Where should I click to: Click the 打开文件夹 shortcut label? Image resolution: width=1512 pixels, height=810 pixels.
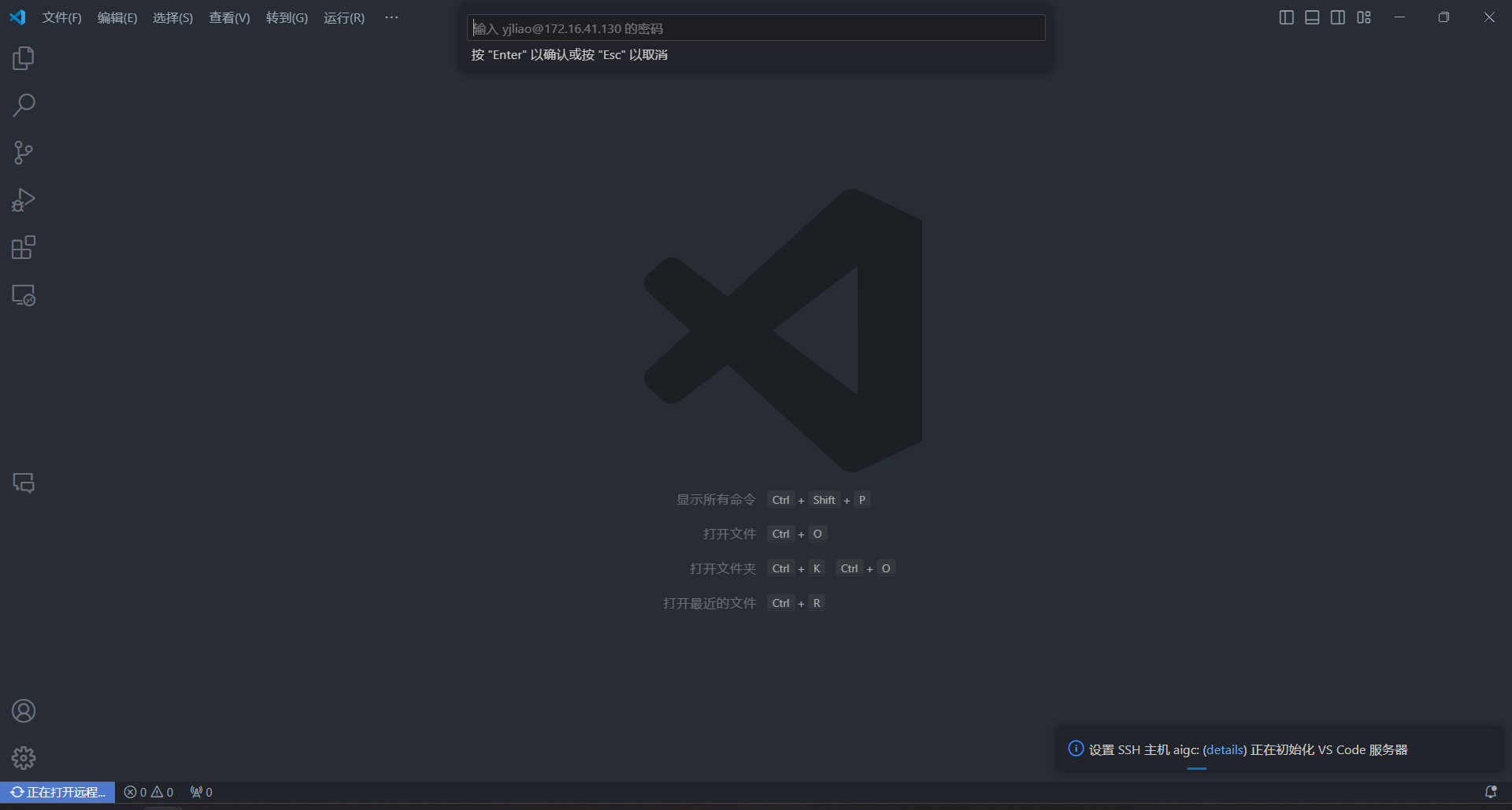[x=722, y=568]
